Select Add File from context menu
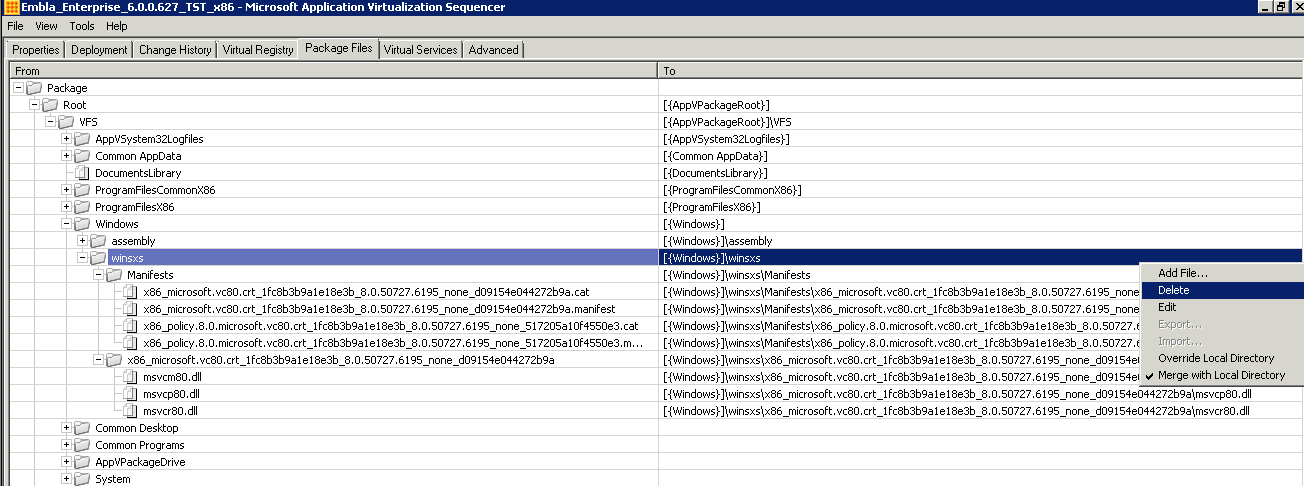This screenshot has width=1304, height=486. pyautogui.click(x=1183, y=273)
